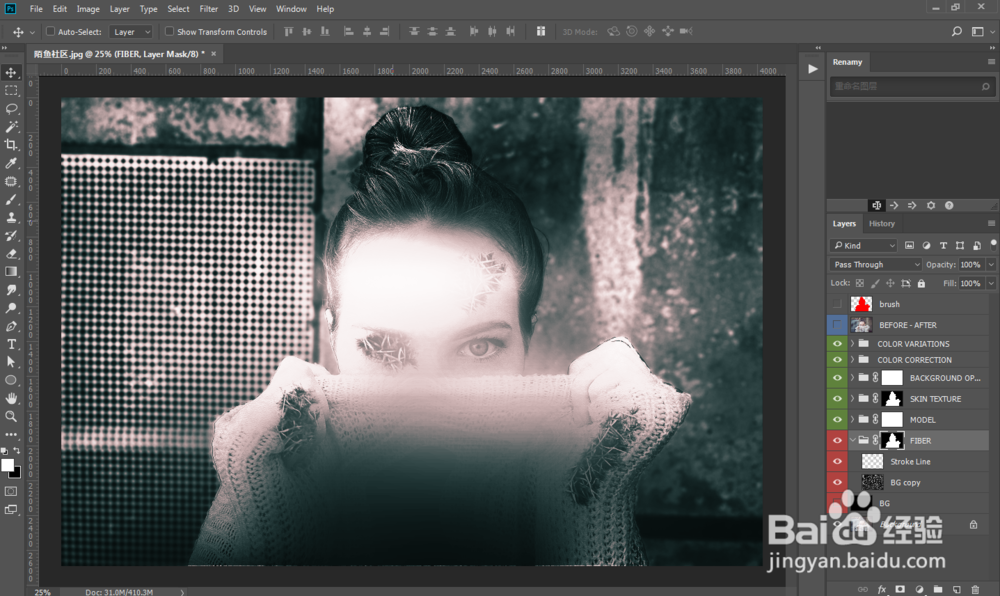Select the Hand tool
Screen dimensions: 1000x596
pyautogui.click(x=11, y=398)
